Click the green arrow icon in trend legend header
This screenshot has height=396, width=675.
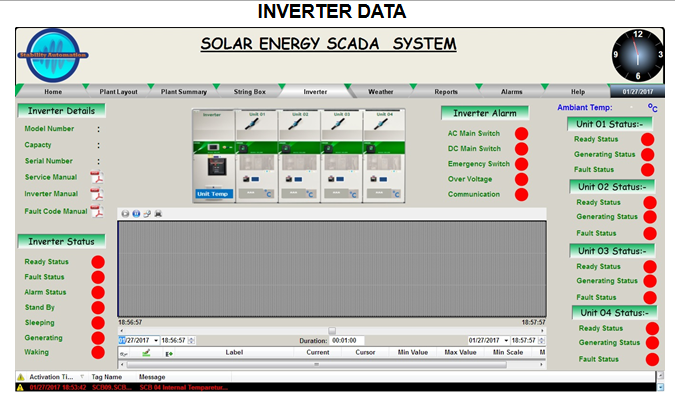click(169, 353)
